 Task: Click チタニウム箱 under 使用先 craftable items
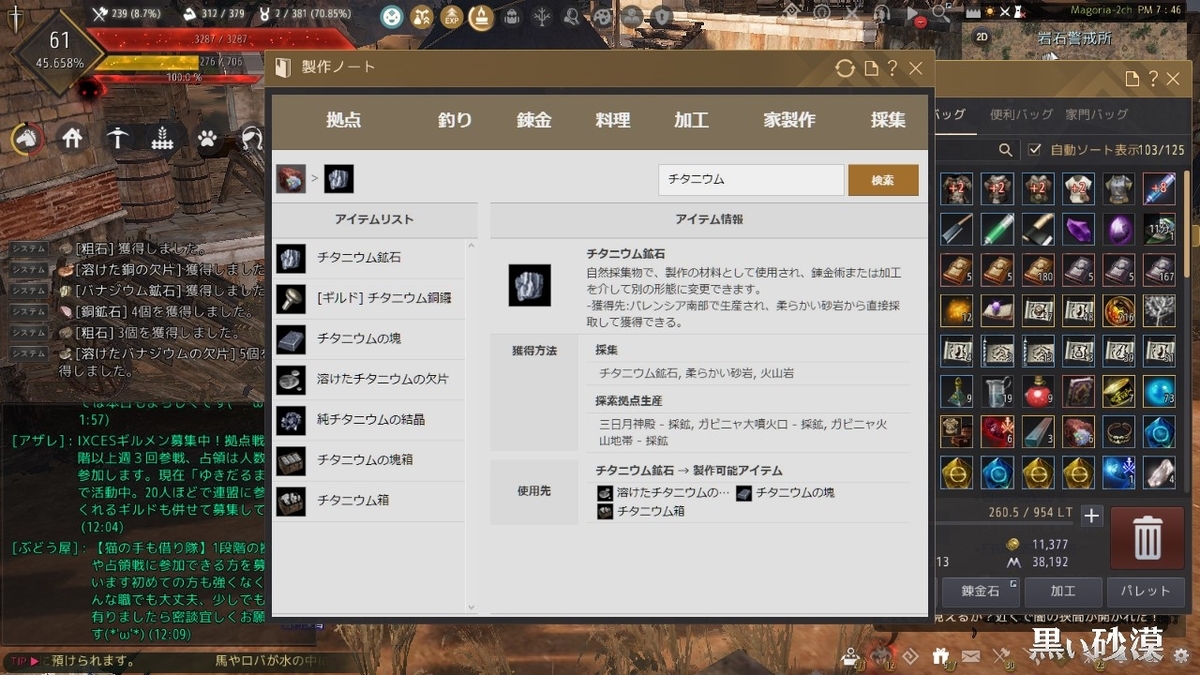tap(641, 511)
